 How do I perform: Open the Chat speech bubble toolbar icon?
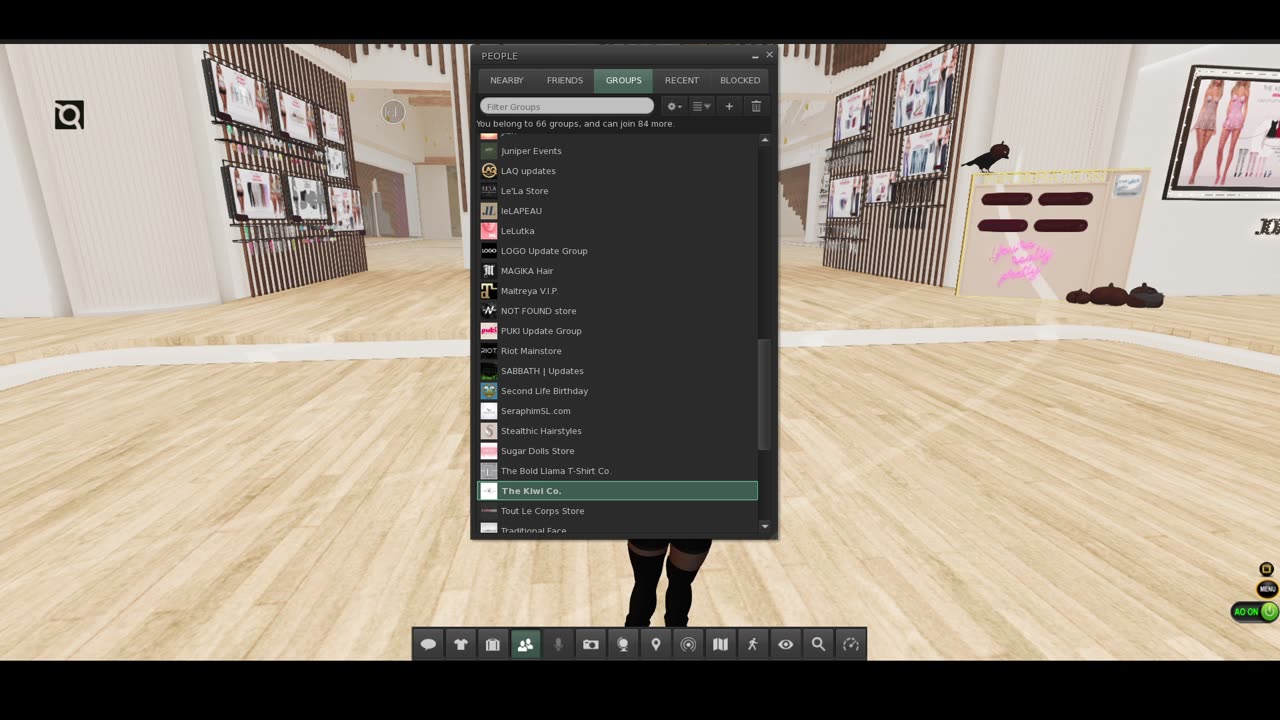coord(428,645)
